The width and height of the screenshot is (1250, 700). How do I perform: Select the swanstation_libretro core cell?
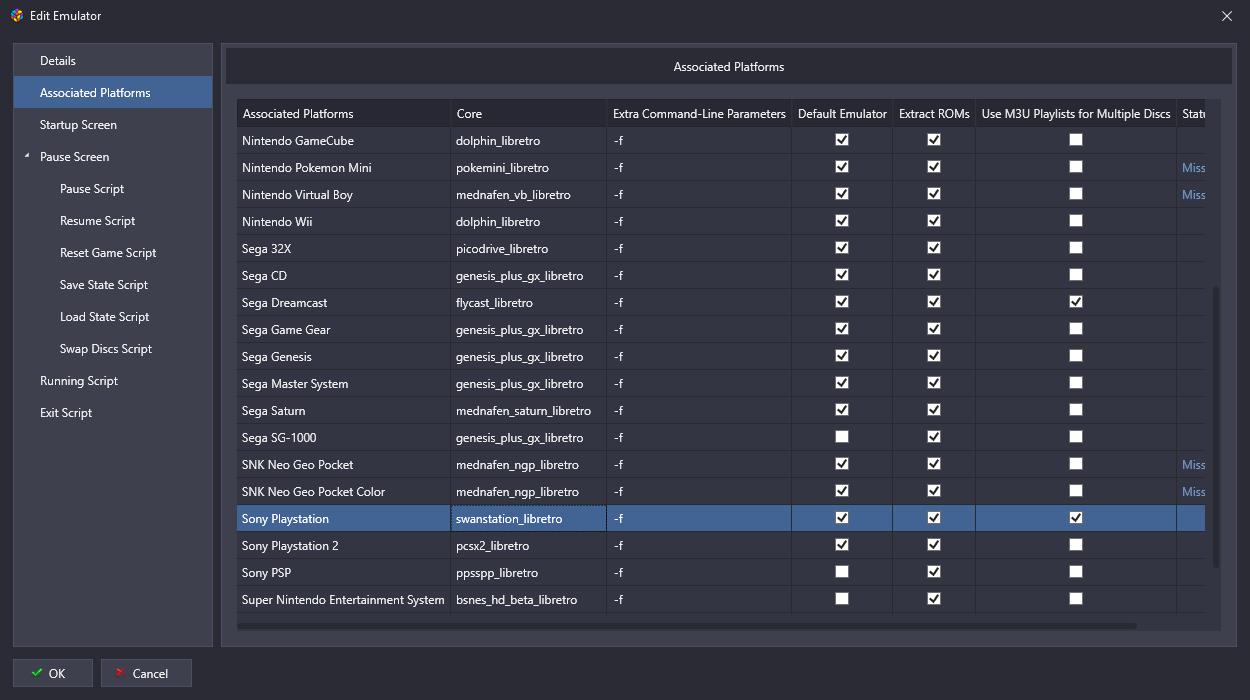tap(528, 519)
